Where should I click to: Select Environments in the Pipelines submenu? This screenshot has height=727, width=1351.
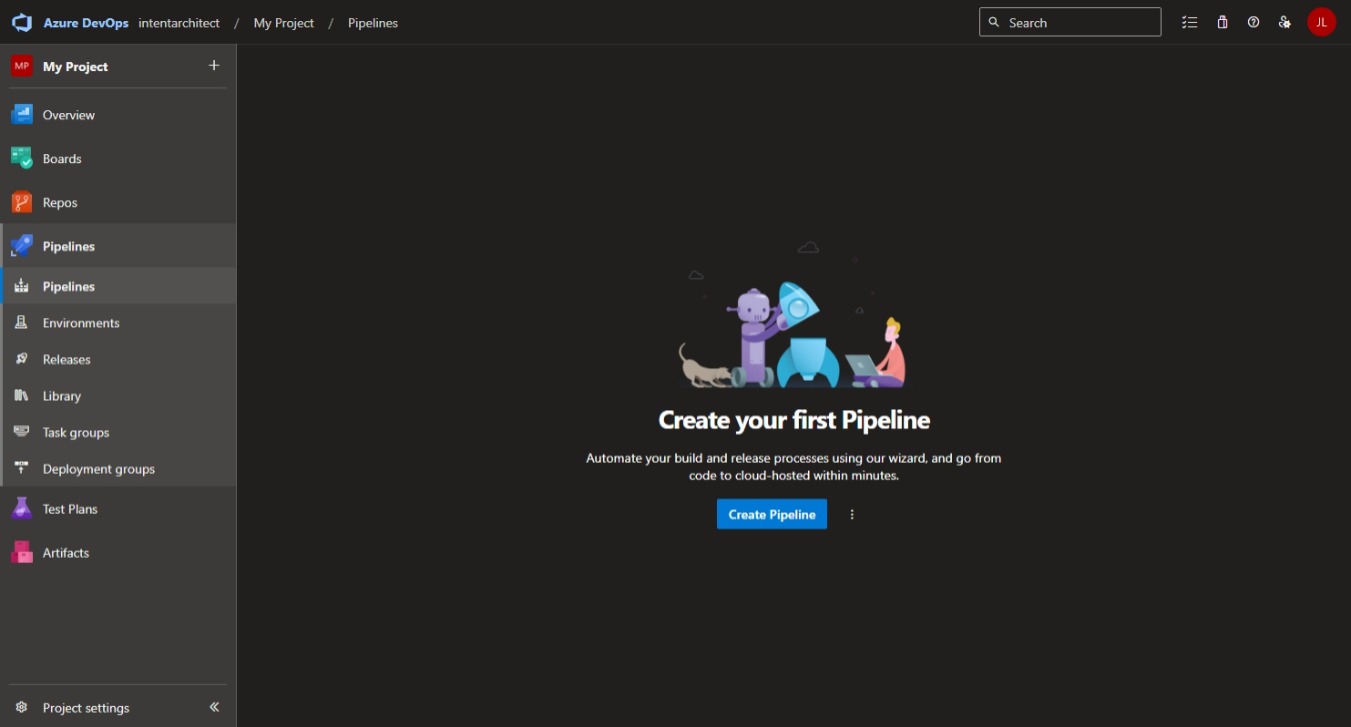pyautogui.click(x=81, y=323)
